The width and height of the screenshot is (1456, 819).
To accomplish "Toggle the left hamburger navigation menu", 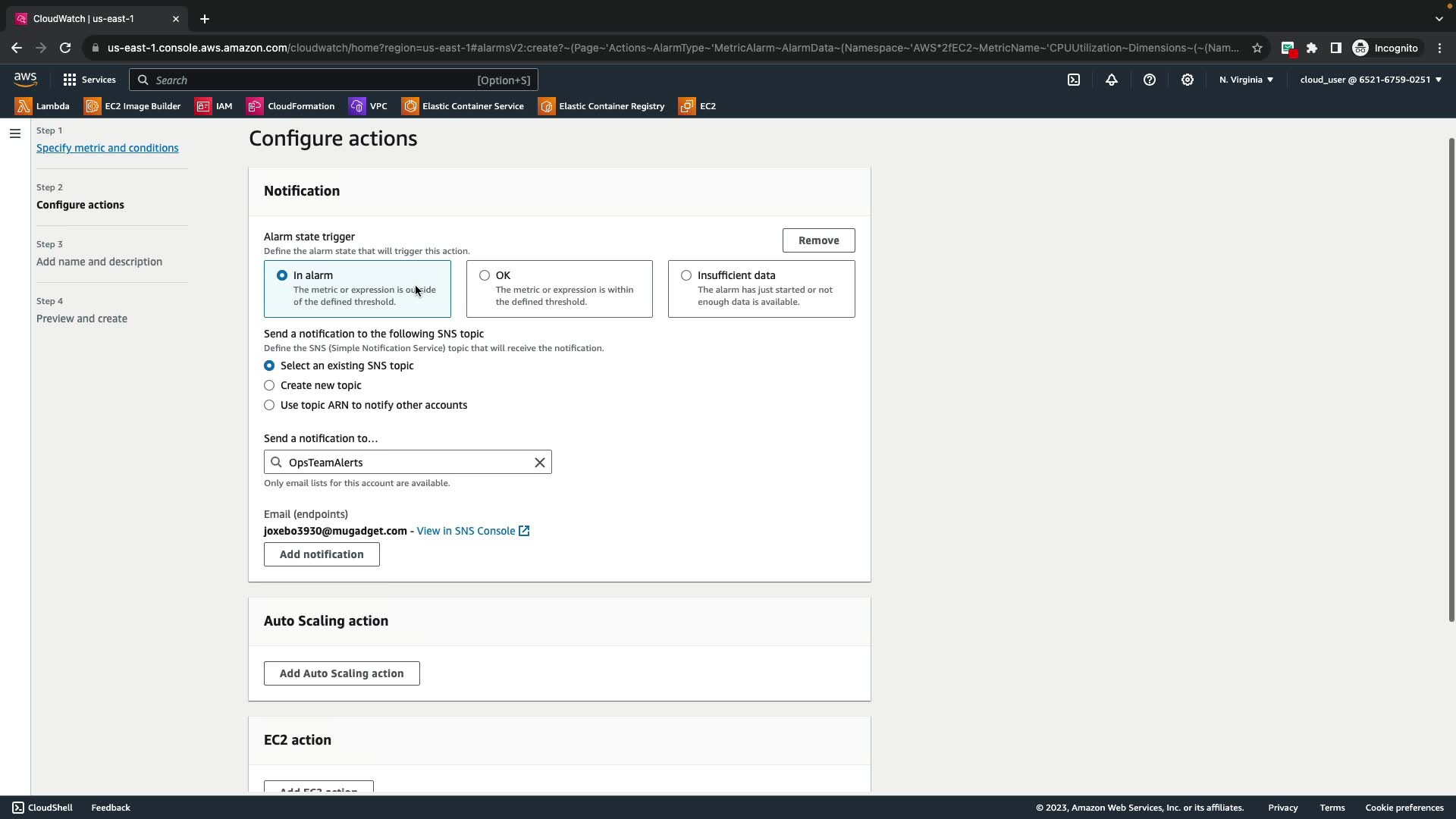I will point(15,133).
